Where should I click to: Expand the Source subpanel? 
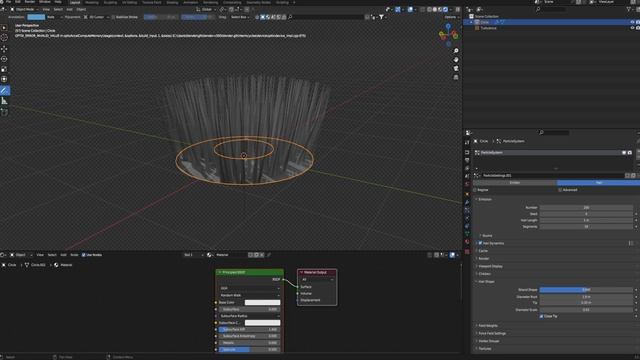[486, 236]
